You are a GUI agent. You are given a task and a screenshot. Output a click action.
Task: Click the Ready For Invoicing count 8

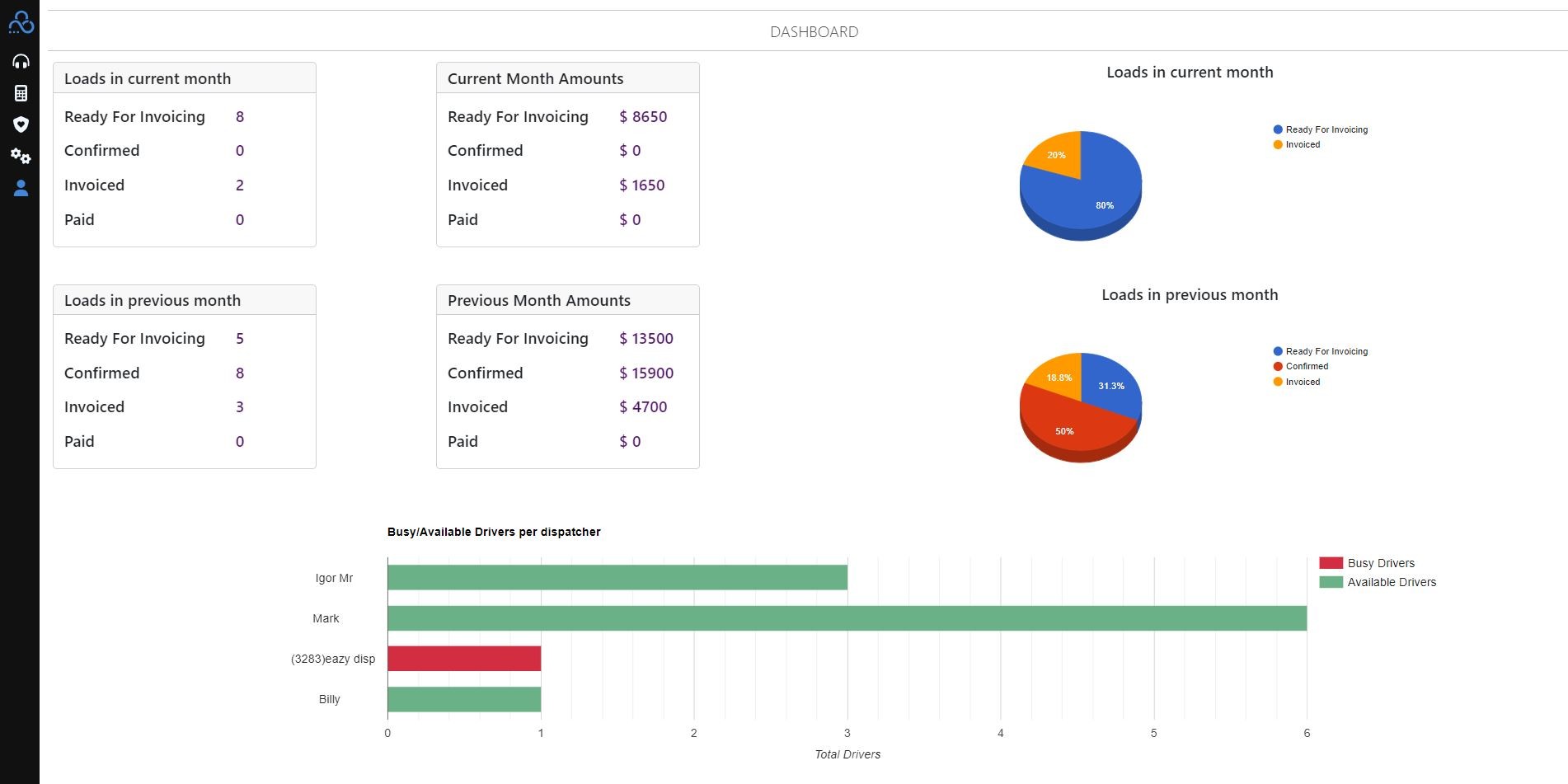pyautogui.click(x=240, y=117)
